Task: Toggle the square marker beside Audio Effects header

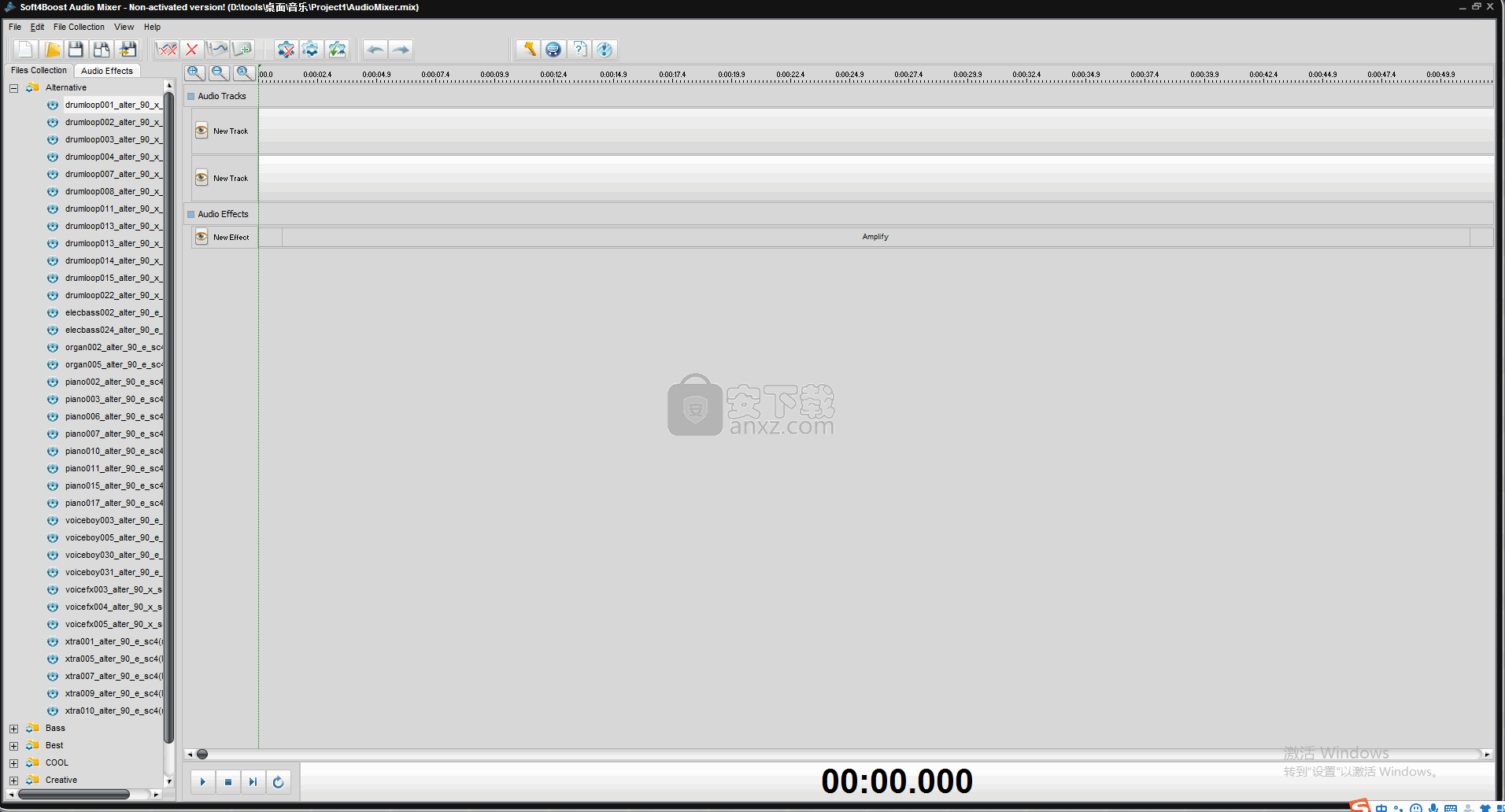Action: (190, 214)
